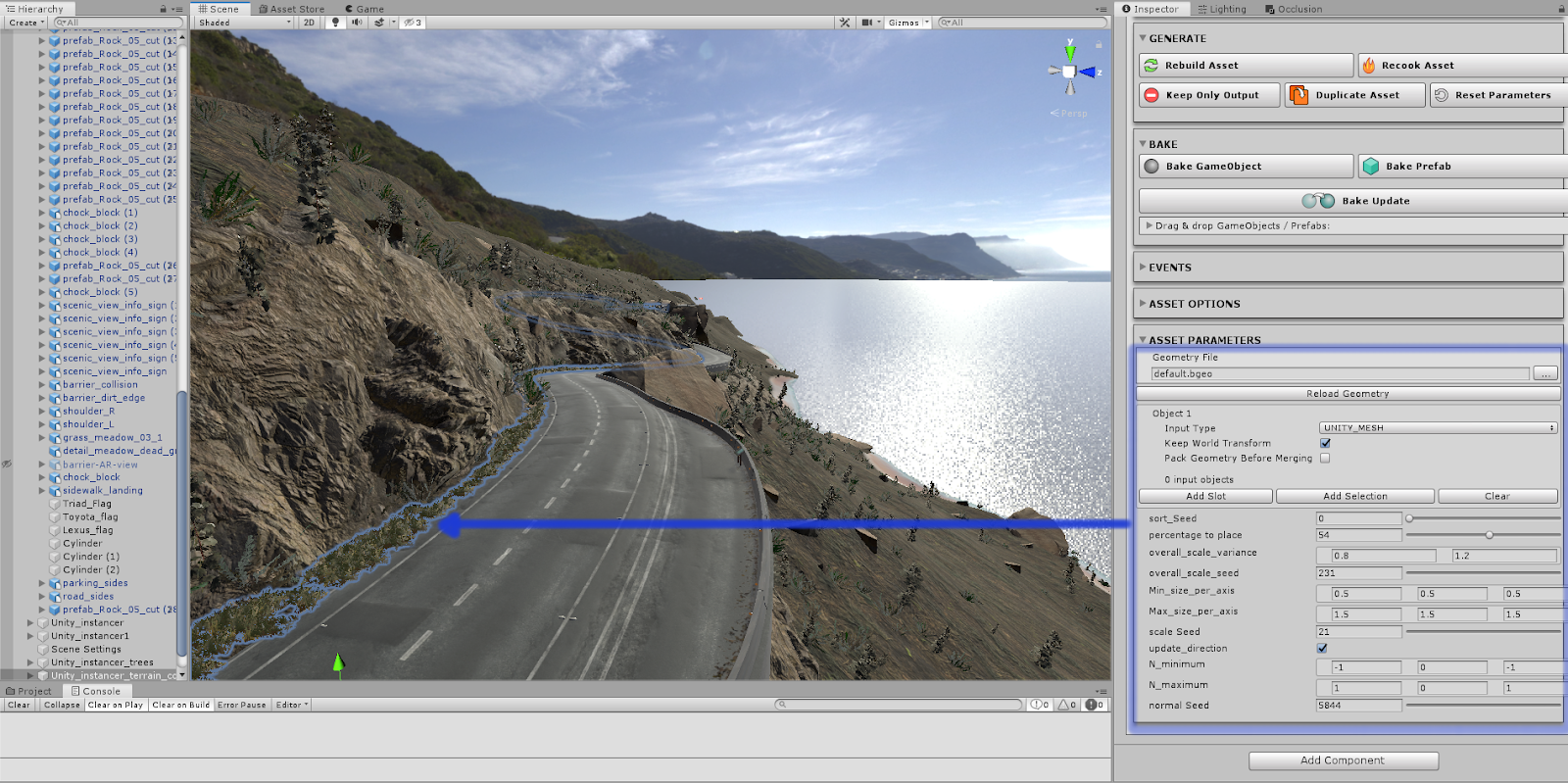Open the scene tools wrench icon
1568x783 pixels.
845,23
